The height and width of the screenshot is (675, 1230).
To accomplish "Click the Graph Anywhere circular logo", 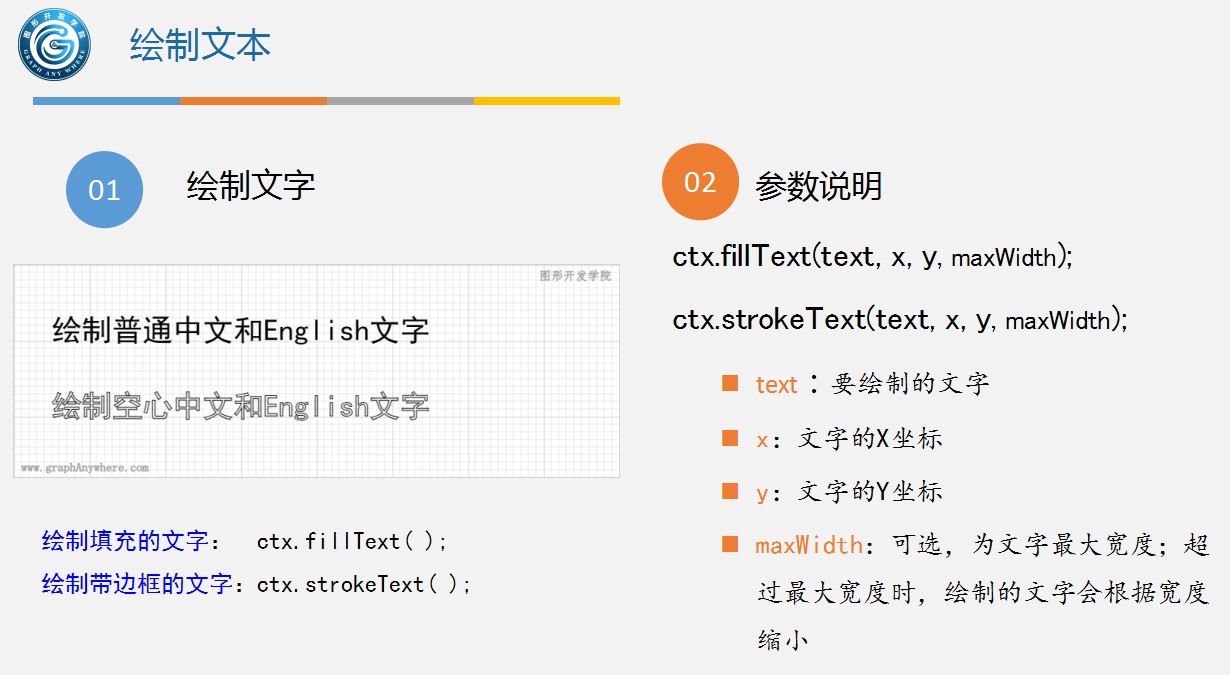I will click(x=55, y=45).
